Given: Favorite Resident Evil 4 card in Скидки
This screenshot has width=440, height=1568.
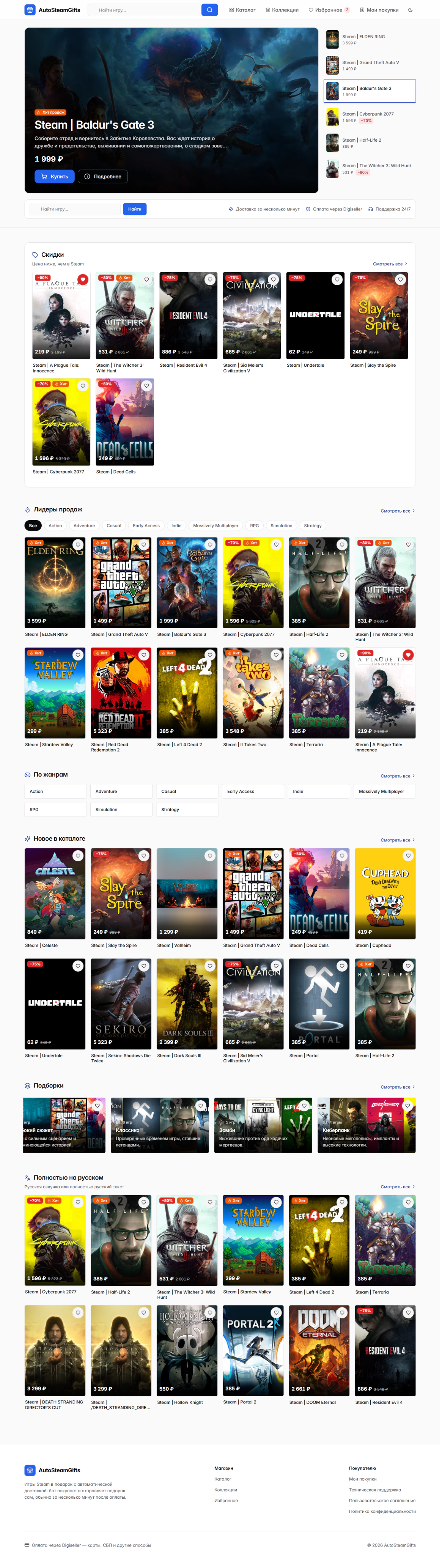Looking at the screenshot, I should (210, 279).
